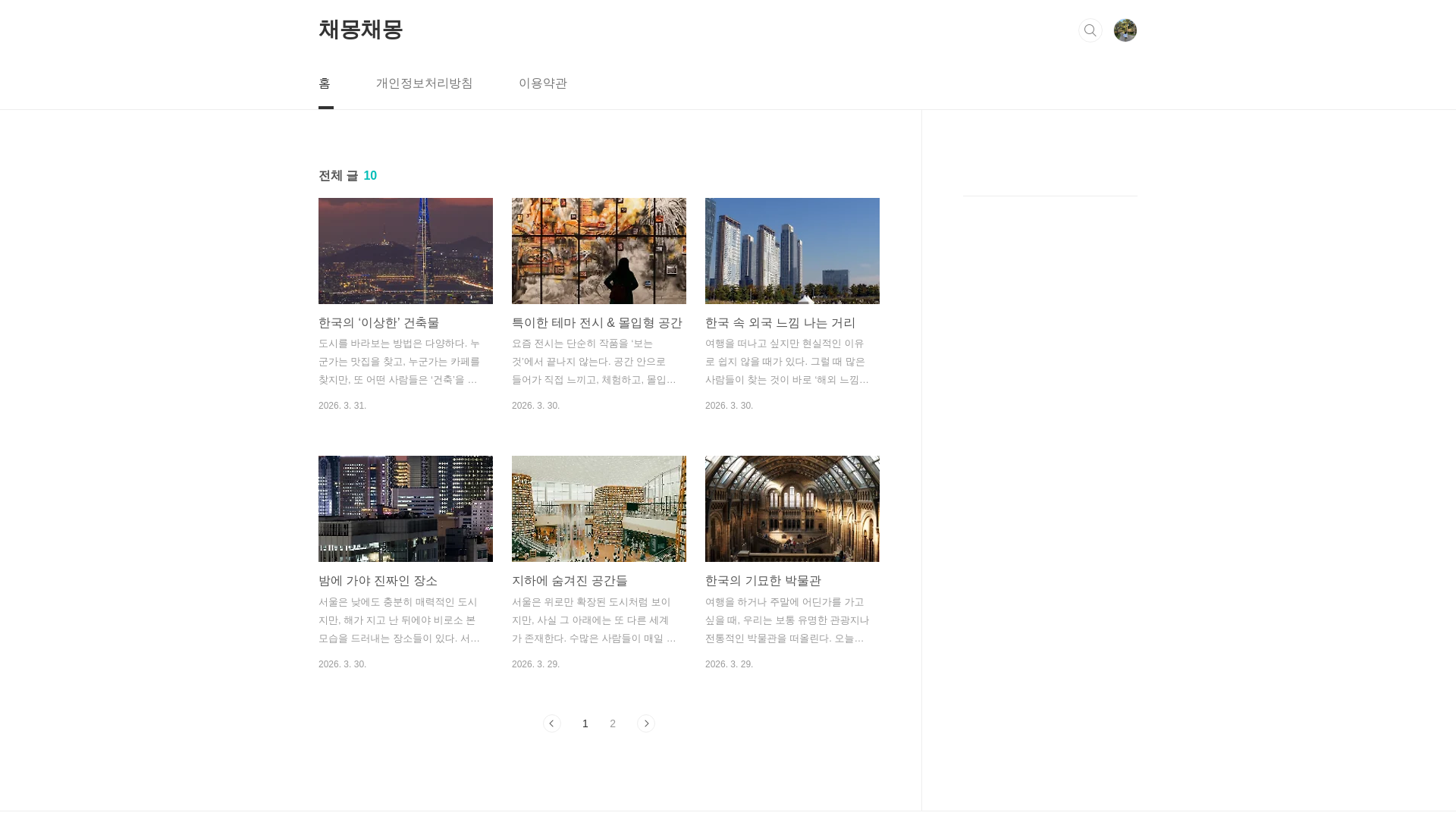The height and width of the screenshot is (819, 1456).
Task: Go to previous page arrow
Action: [x=552, y=723]
